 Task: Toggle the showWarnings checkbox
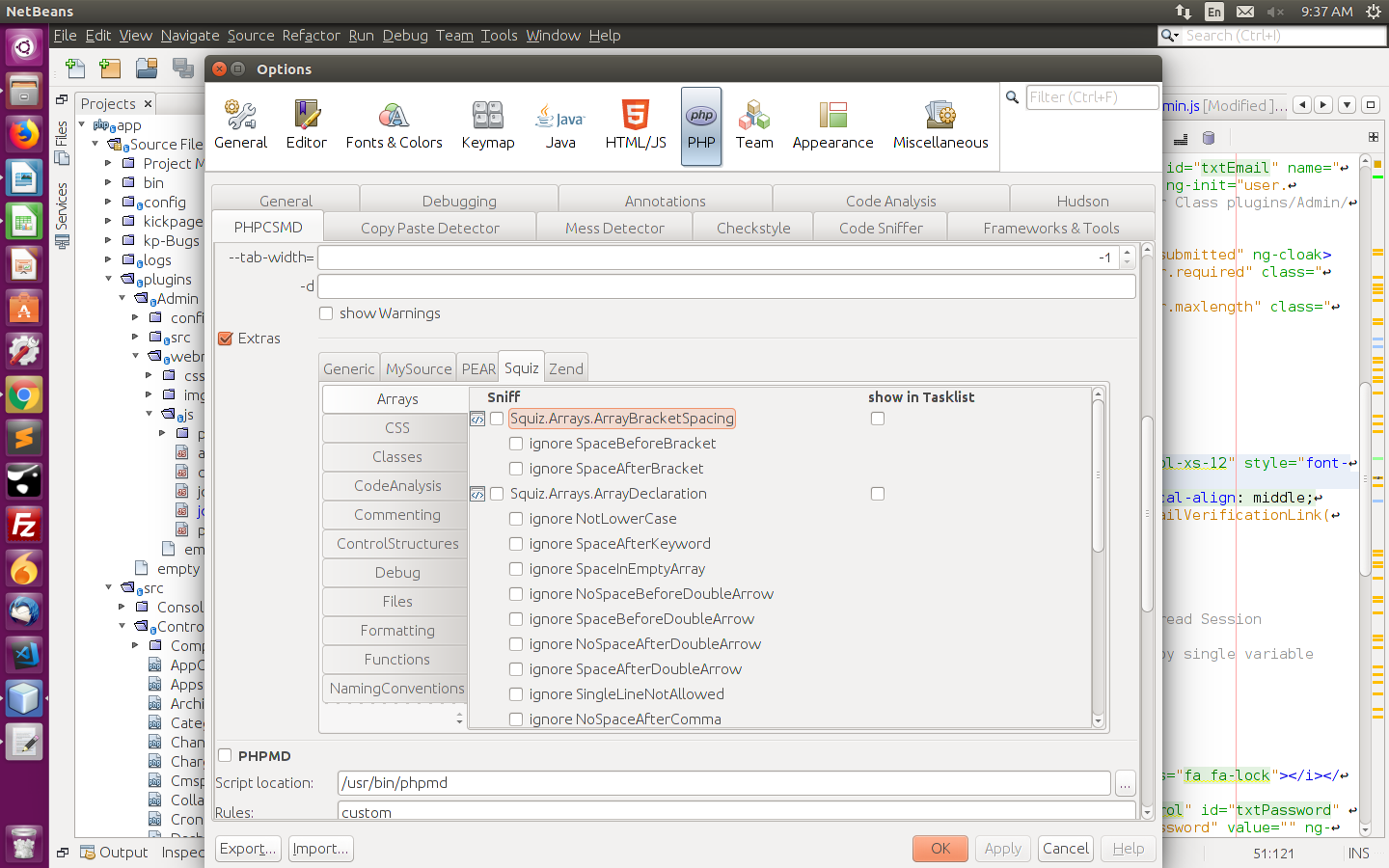point(326,313)
